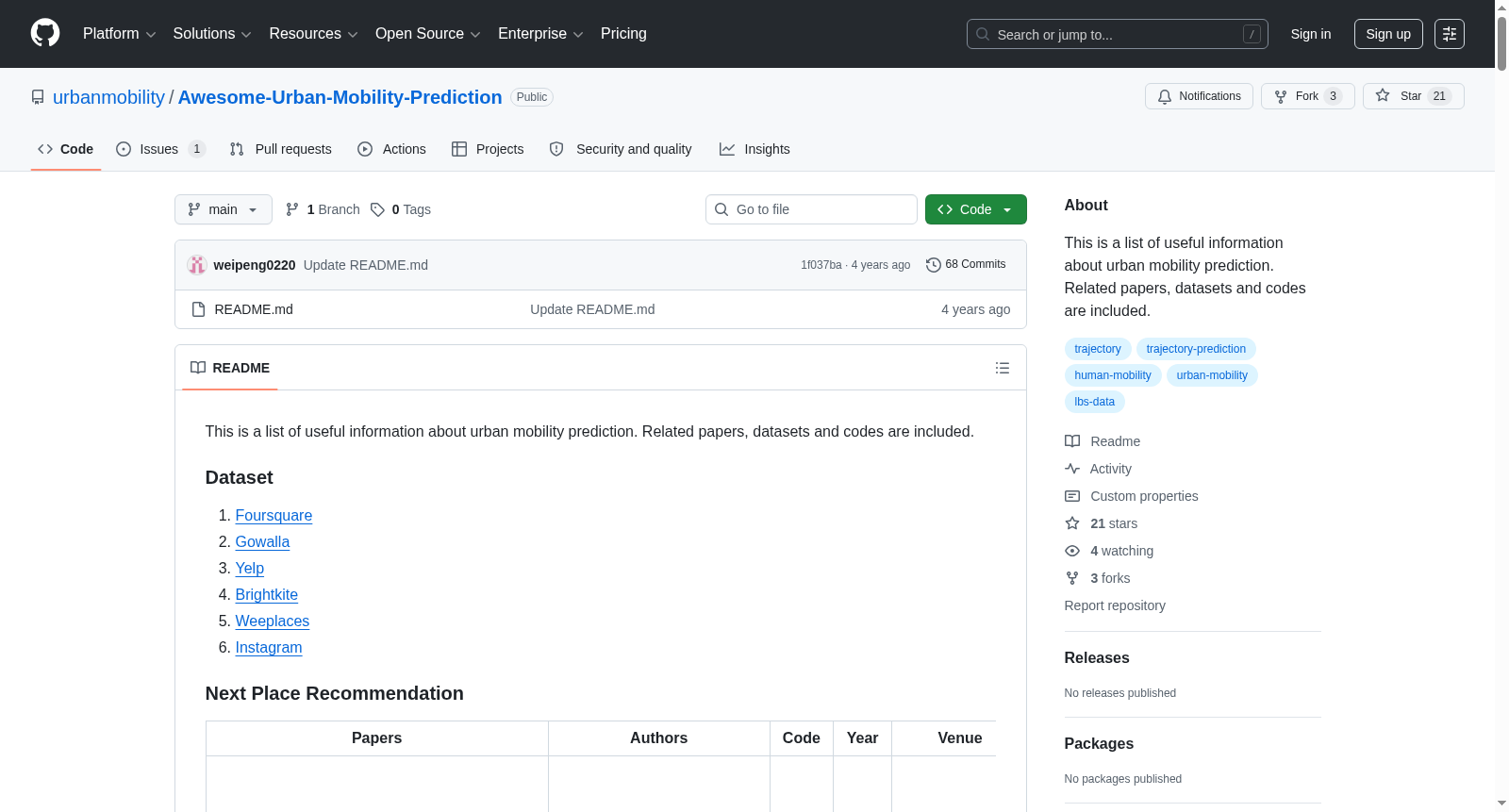Open weipeng0220 avatar image

pyautogui.click(x=197, y=265)
